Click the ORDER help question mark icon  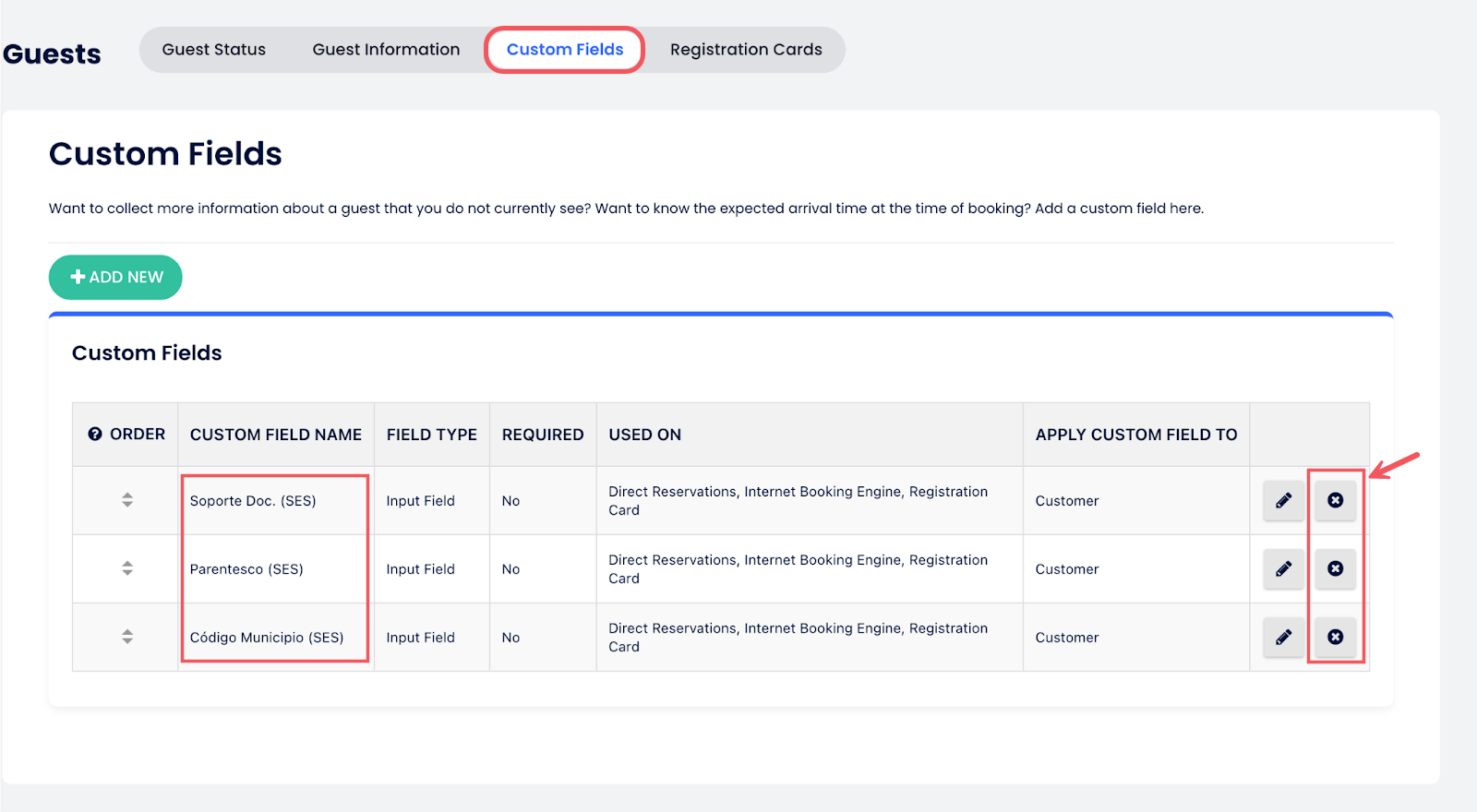[95, 434]
